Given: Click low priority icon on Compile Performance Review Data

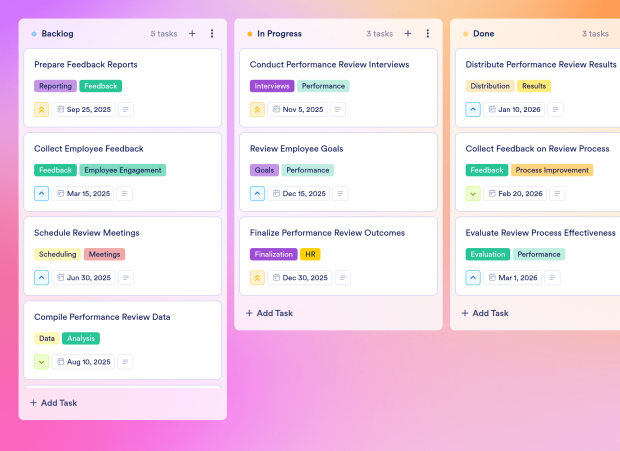Looking at the screenshot, I should [x=41, y=361].
